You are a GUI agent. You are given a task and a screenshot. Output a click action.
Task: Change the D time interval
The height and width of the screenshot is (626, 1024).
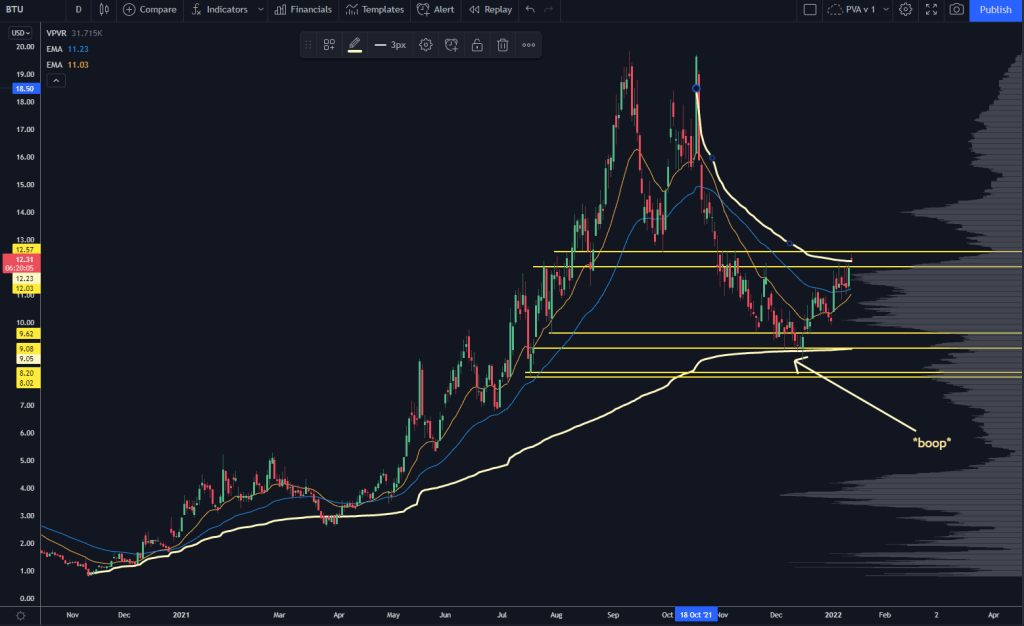[78, 10]
